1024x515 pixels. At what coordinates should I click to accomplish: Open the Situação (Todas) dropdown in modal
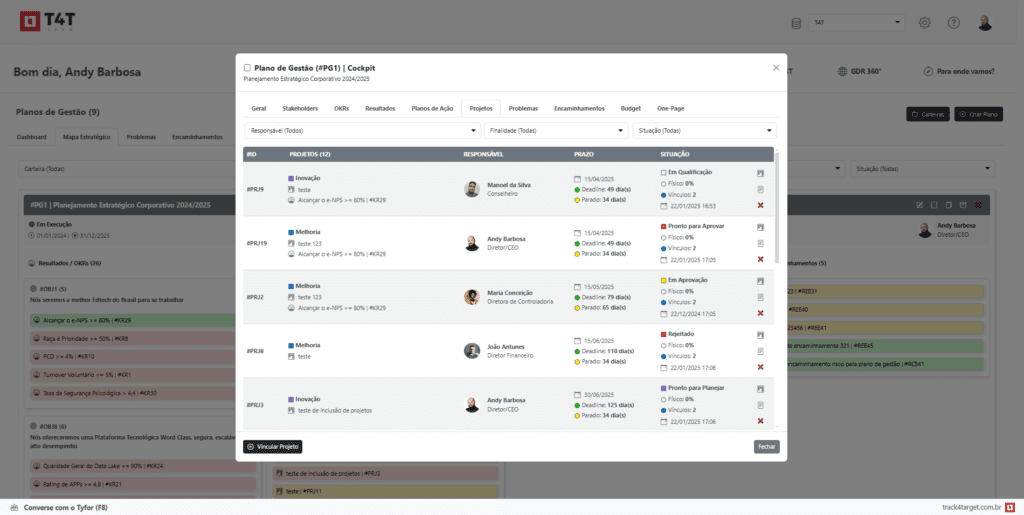[704, 131]
